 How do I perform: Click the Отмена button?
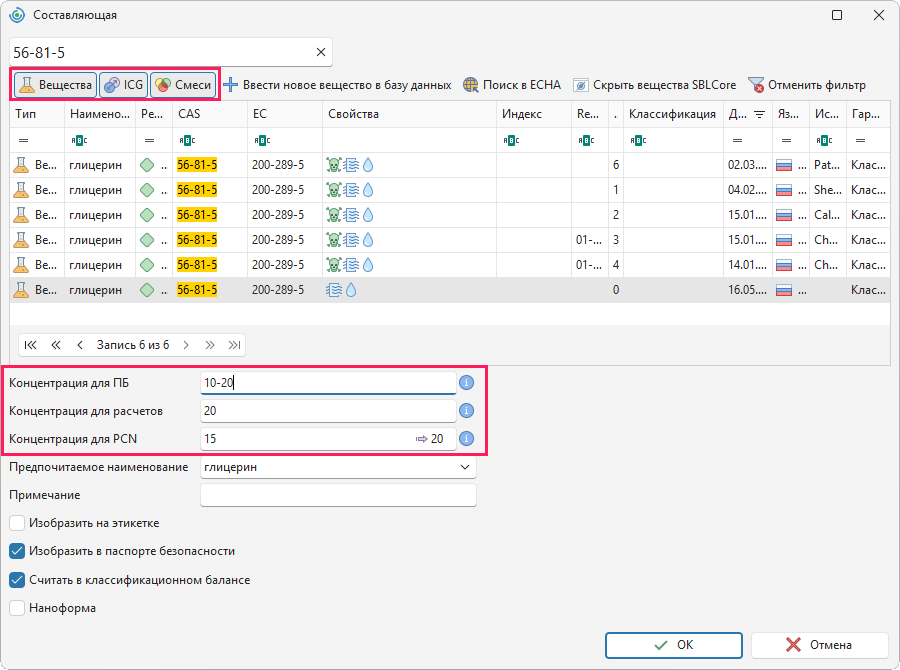(x=820, y=645)
